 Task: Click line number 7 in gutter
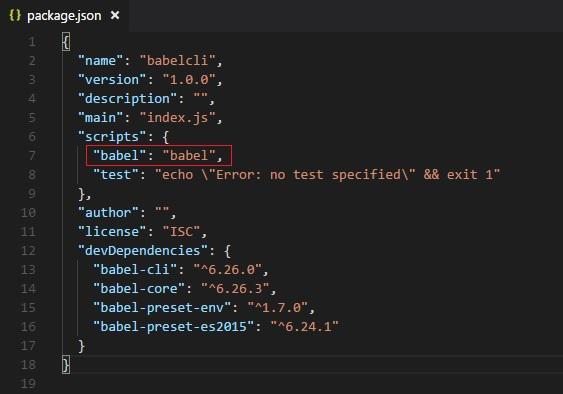[32, 156]
